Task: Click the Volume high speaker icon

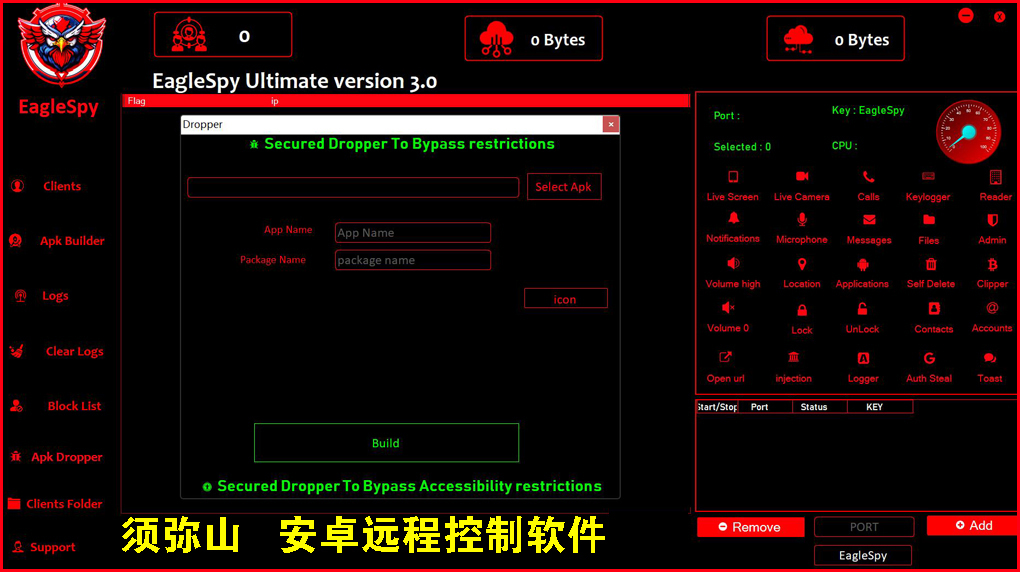Action: (733, 264)
